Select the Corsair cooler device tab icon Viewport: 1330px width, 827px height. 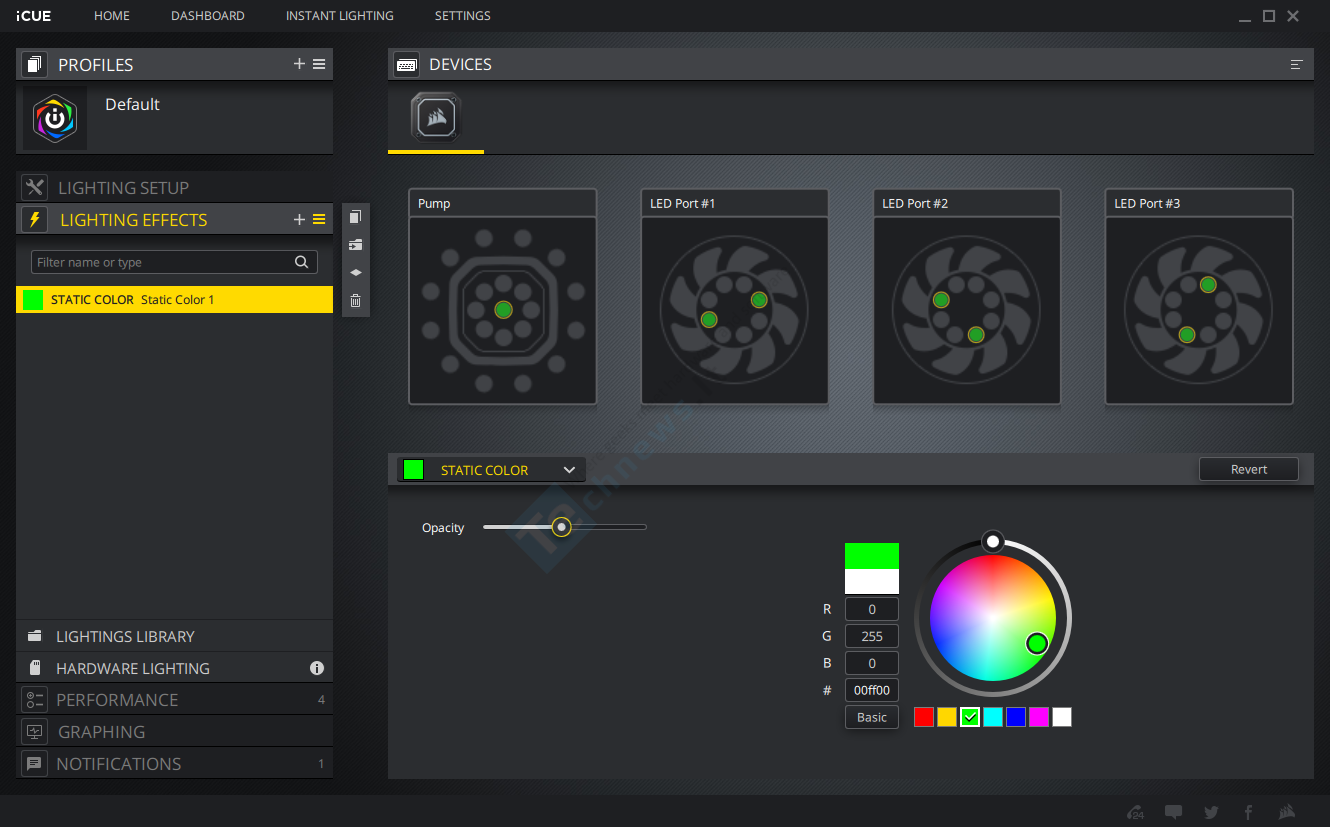click(436, 118)
